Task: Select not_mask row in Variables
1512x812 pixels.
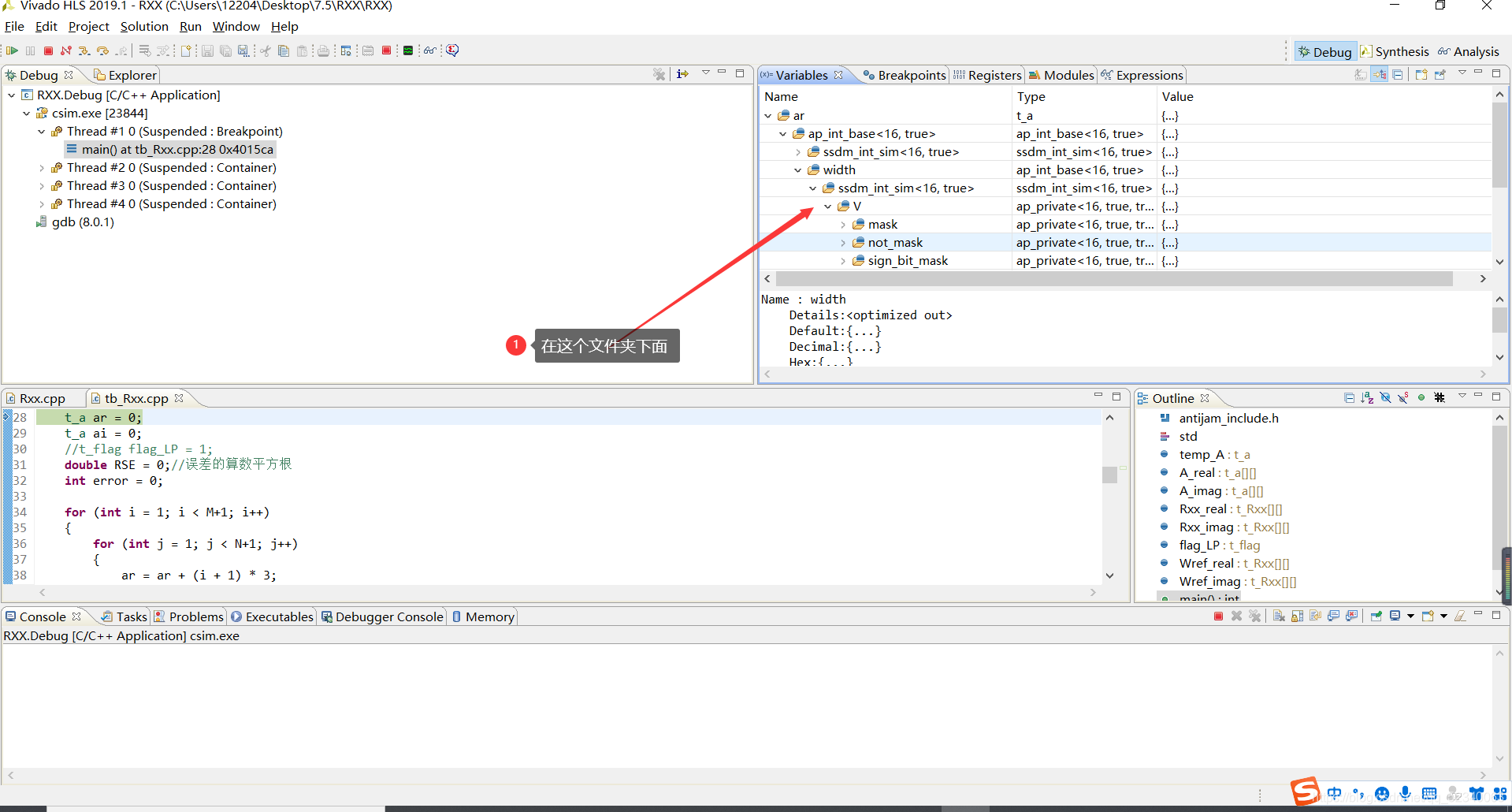Action: tap(1125, 243)
